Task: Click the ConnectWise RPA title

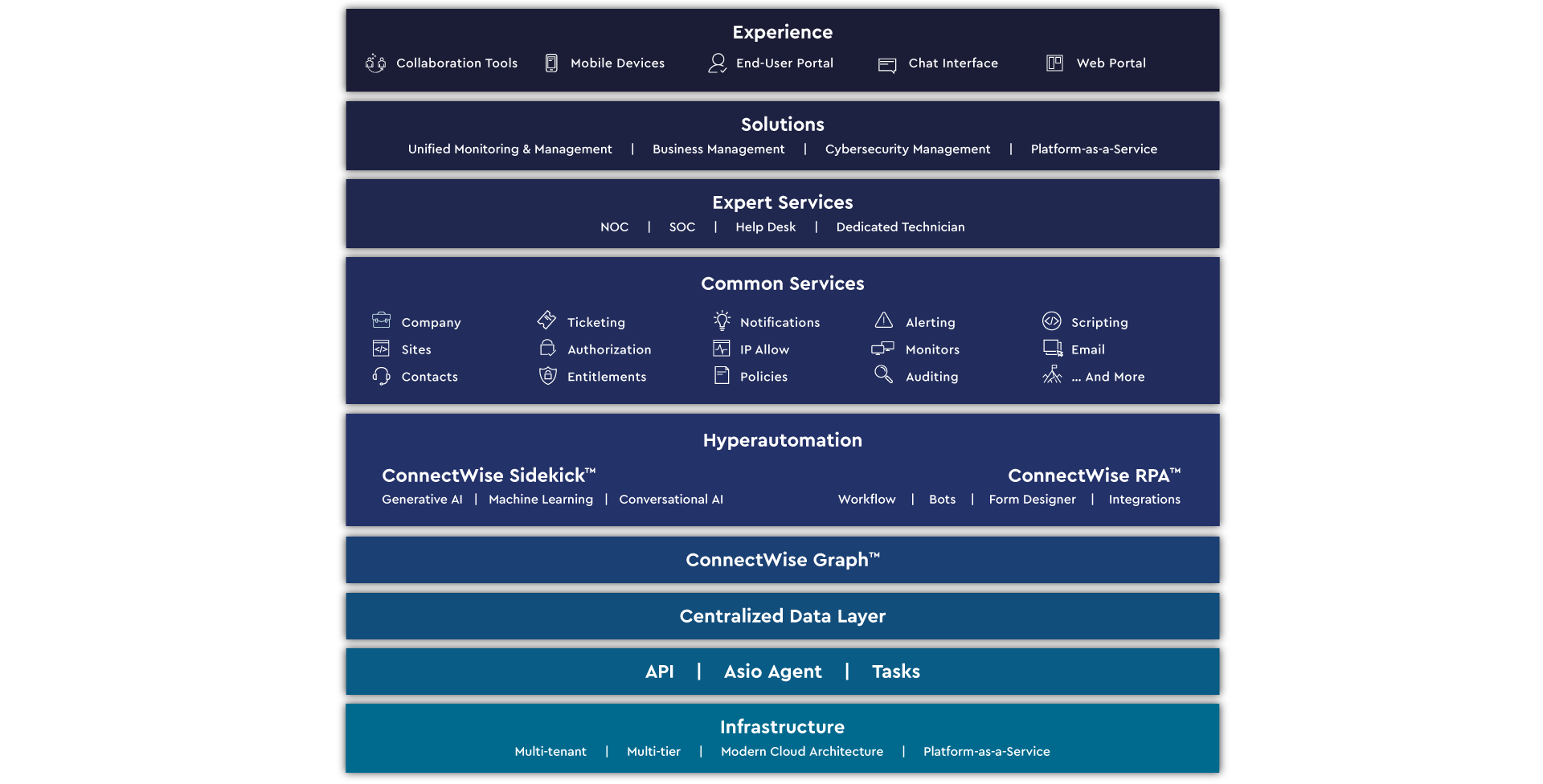Action: click(1094, 476)
